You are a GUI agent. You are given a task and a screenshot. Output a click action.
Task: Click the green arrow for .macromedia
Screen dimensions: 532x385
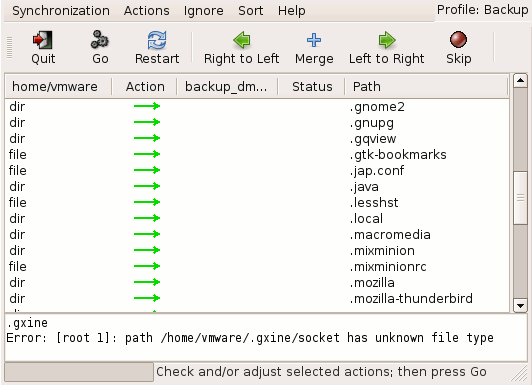point(147,234)
